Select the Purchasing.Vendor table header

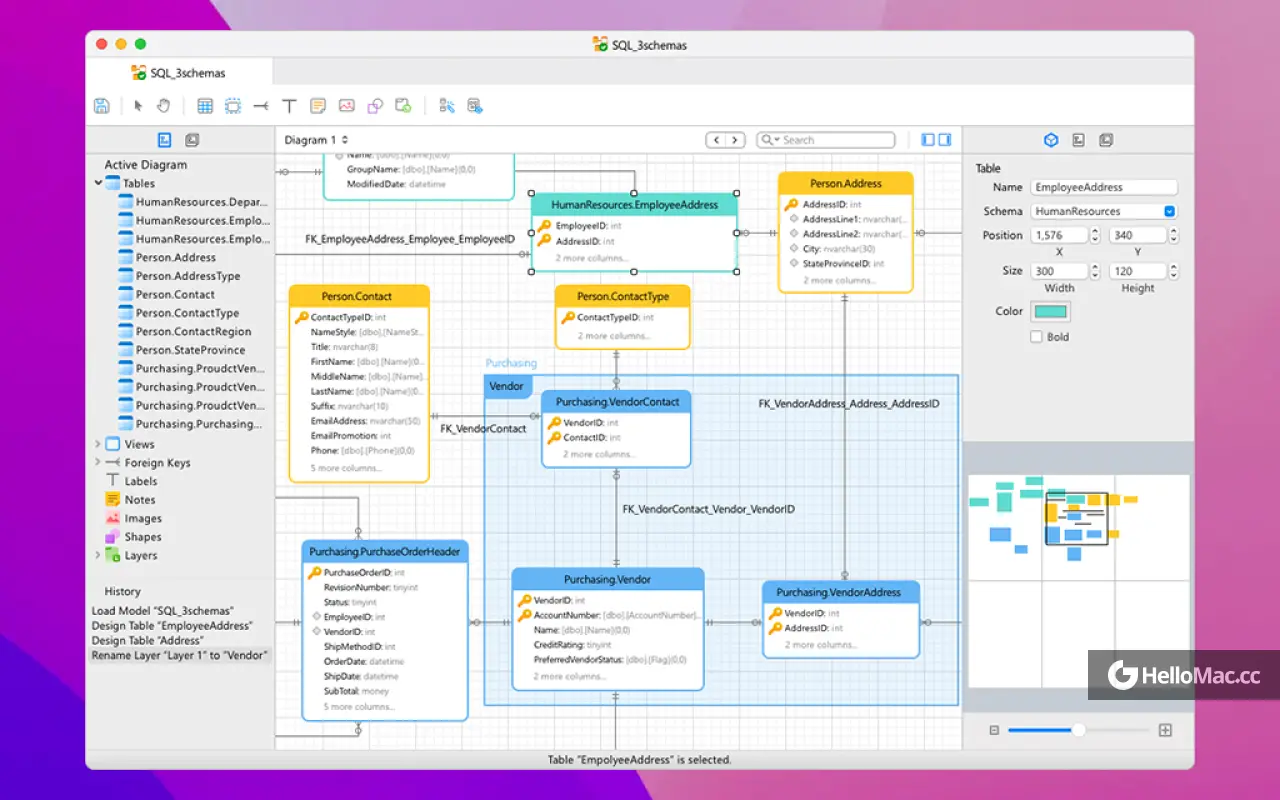(607, 579)
